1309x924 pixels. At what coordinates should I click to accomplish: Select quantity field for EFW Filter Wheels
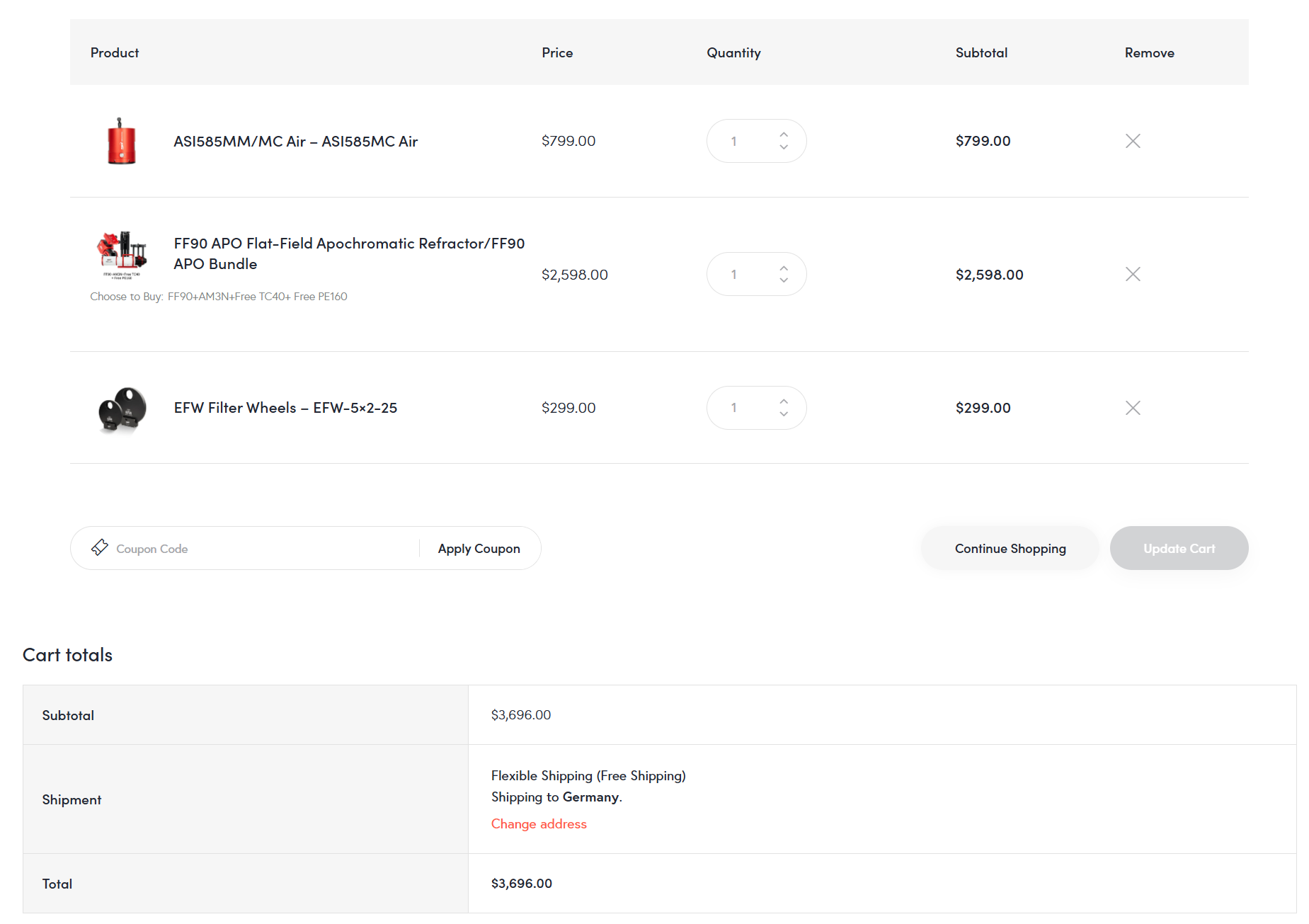tap(756, 408)
